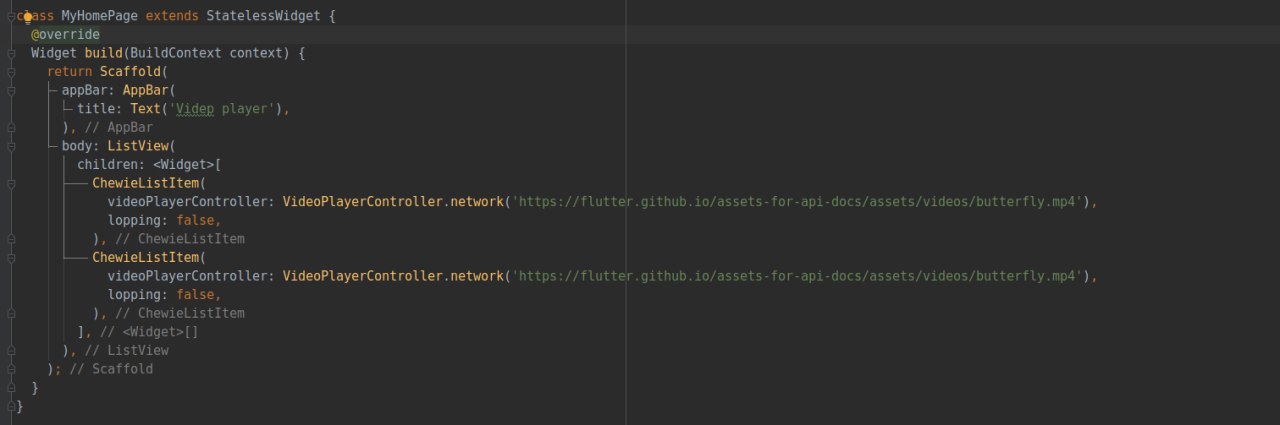Click the // ListView closing comment
Screen dimensions: 1280x425
[x=127, y=351]
